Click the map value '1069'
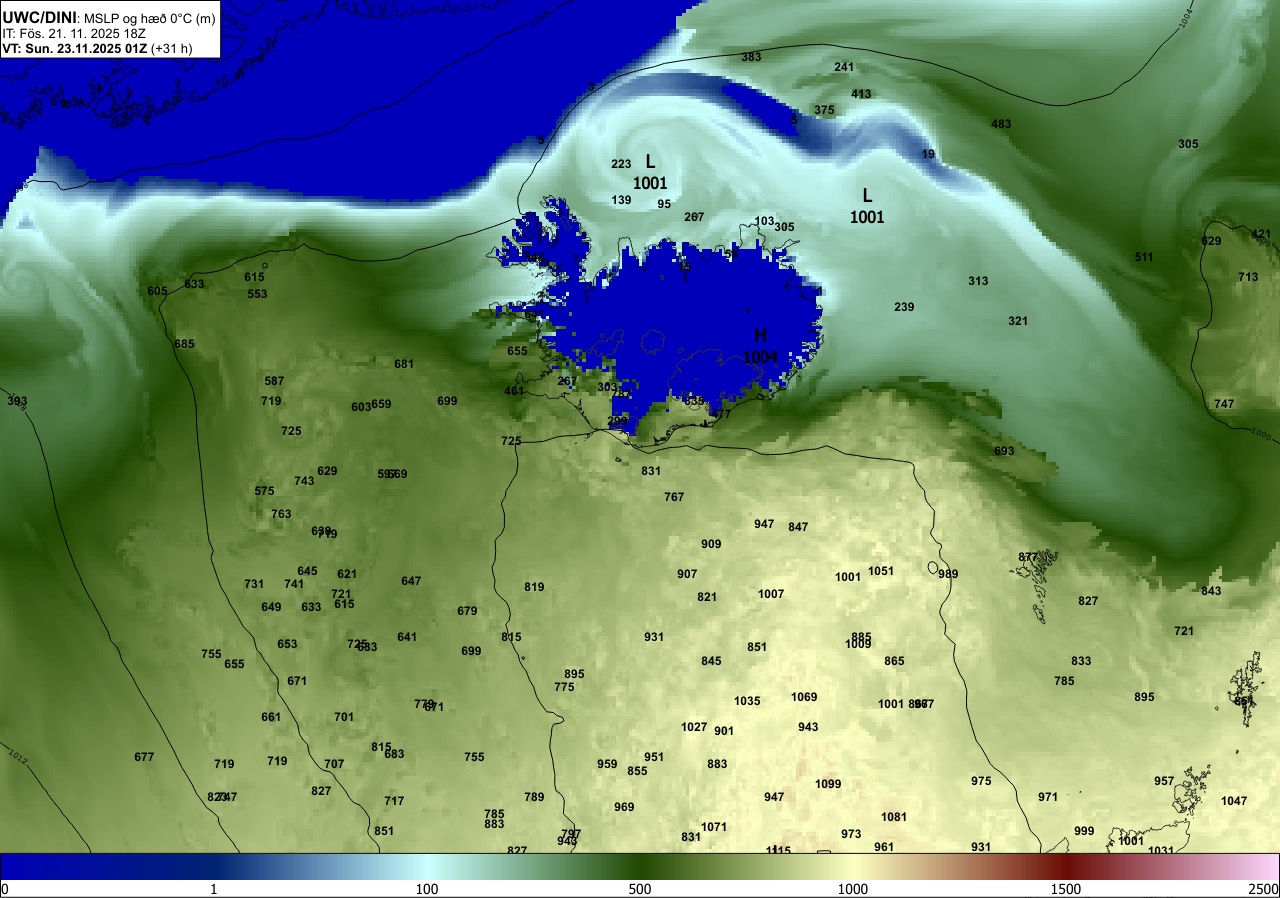The height and width of the screenshot is (898, 1280). pyautogui.click(x=804, y=697)
